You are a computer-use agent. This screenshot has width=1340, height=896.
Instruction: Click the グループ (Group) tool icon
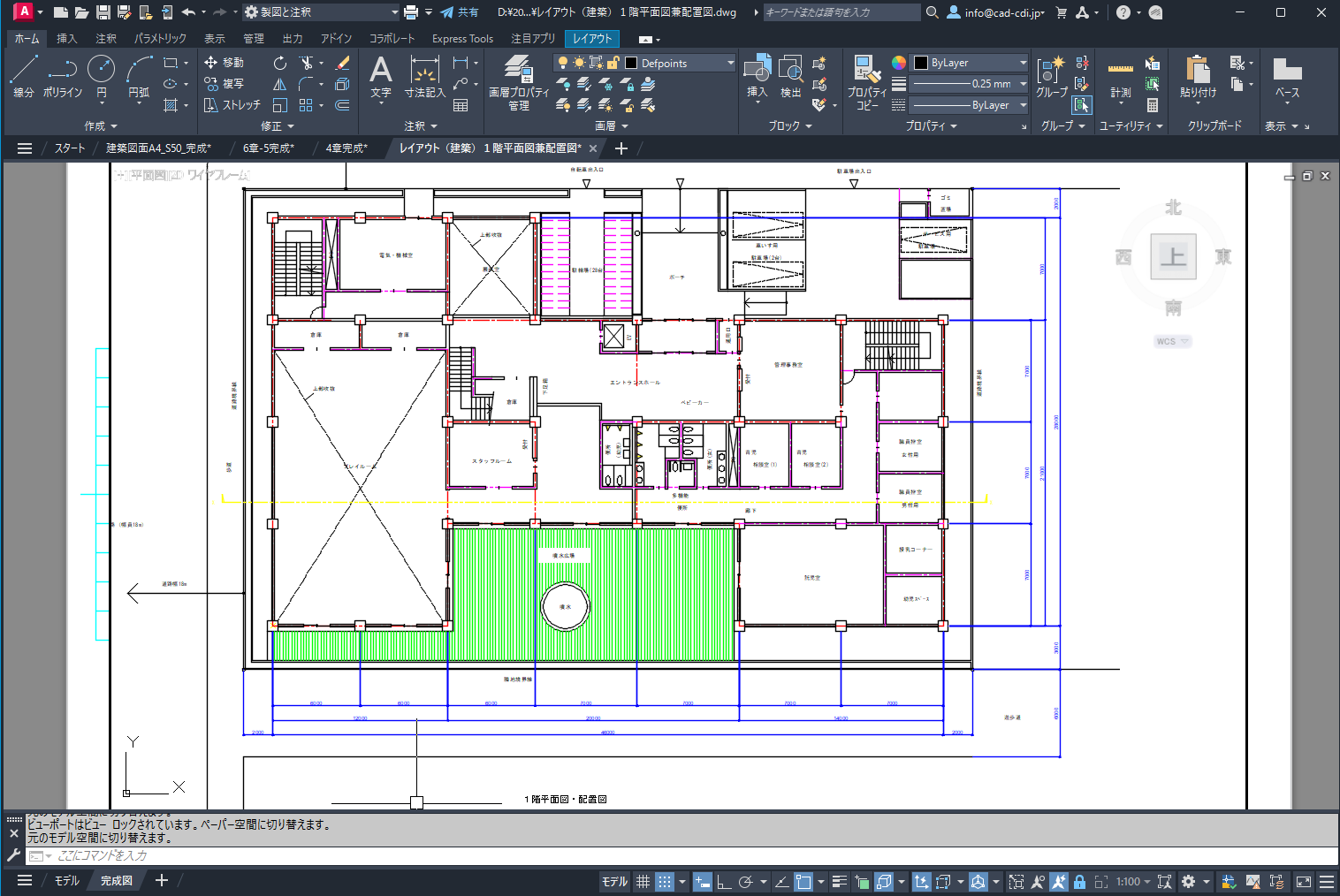click(1051, 74)
